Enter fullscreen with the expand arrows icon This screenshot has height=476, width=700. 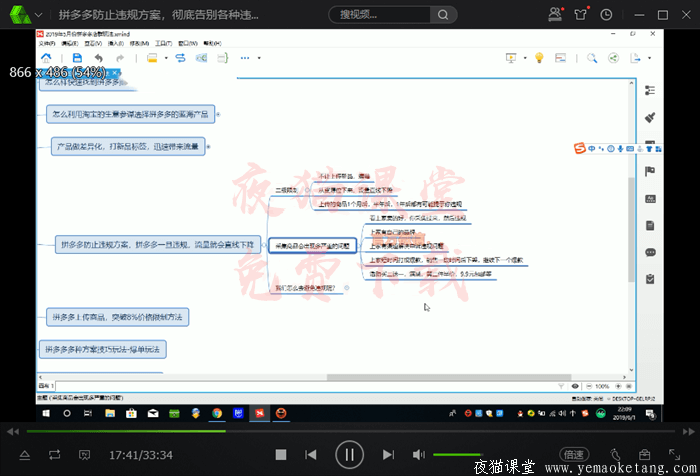click(x=675, y=455)
